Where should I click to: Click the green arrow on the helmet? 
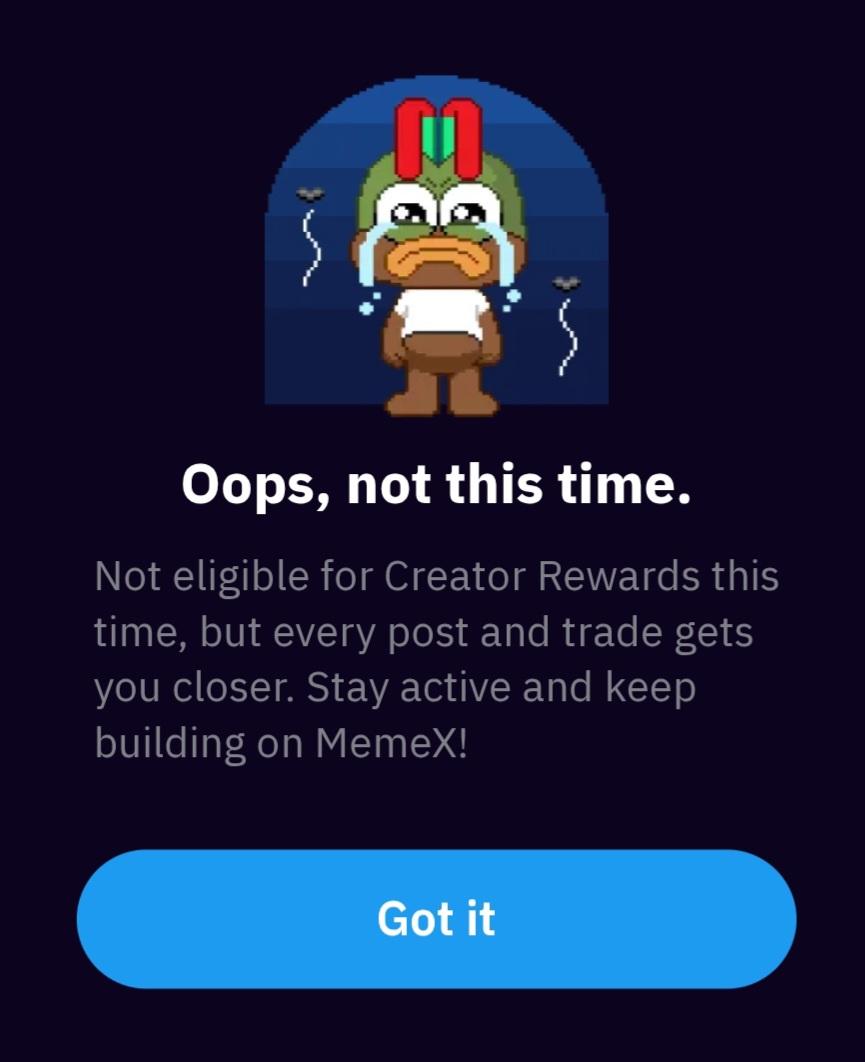pyautogui.click(x=438, y=139)
